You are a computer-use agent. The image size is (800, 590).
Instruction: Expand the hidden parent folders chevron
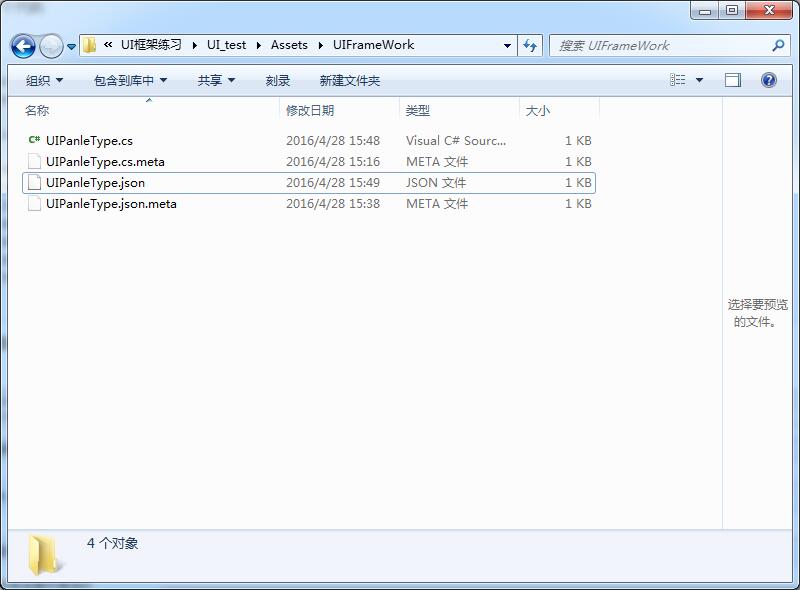pyautogui.click(x=108, y=45)
